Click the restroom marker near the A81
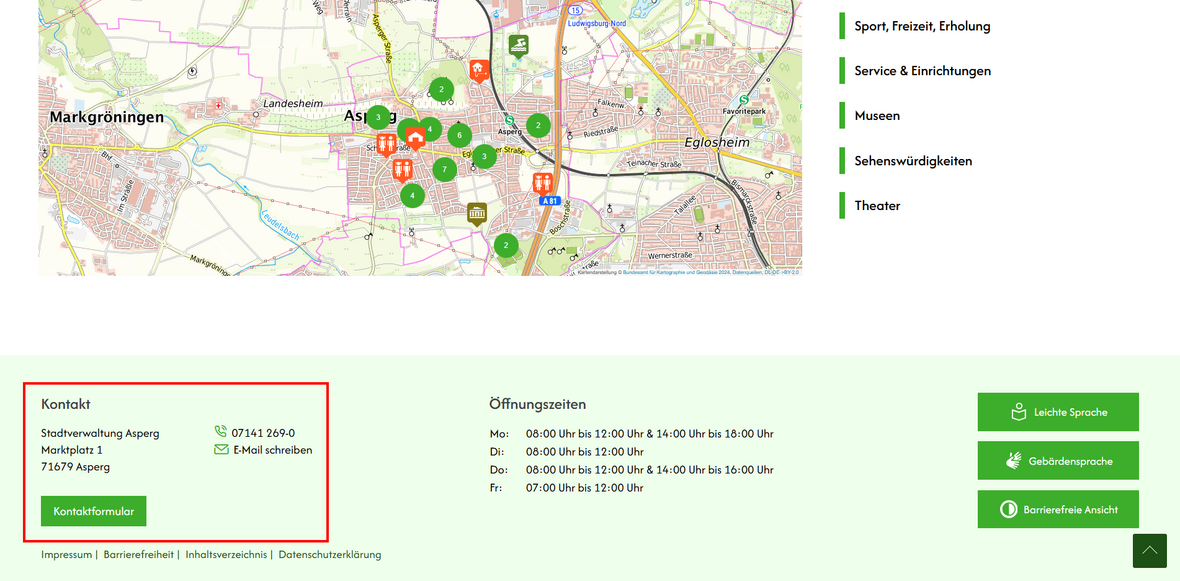 (x=543, y=184)
